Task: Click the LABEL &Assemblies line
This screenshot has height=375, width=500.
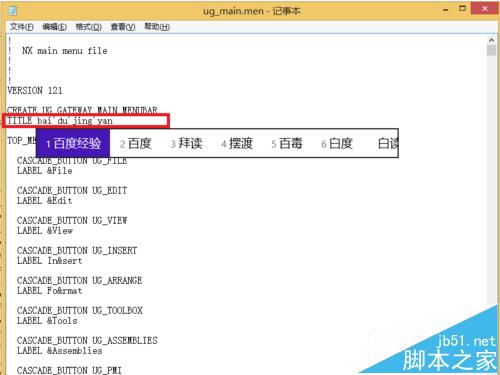Action: point(60,351)
